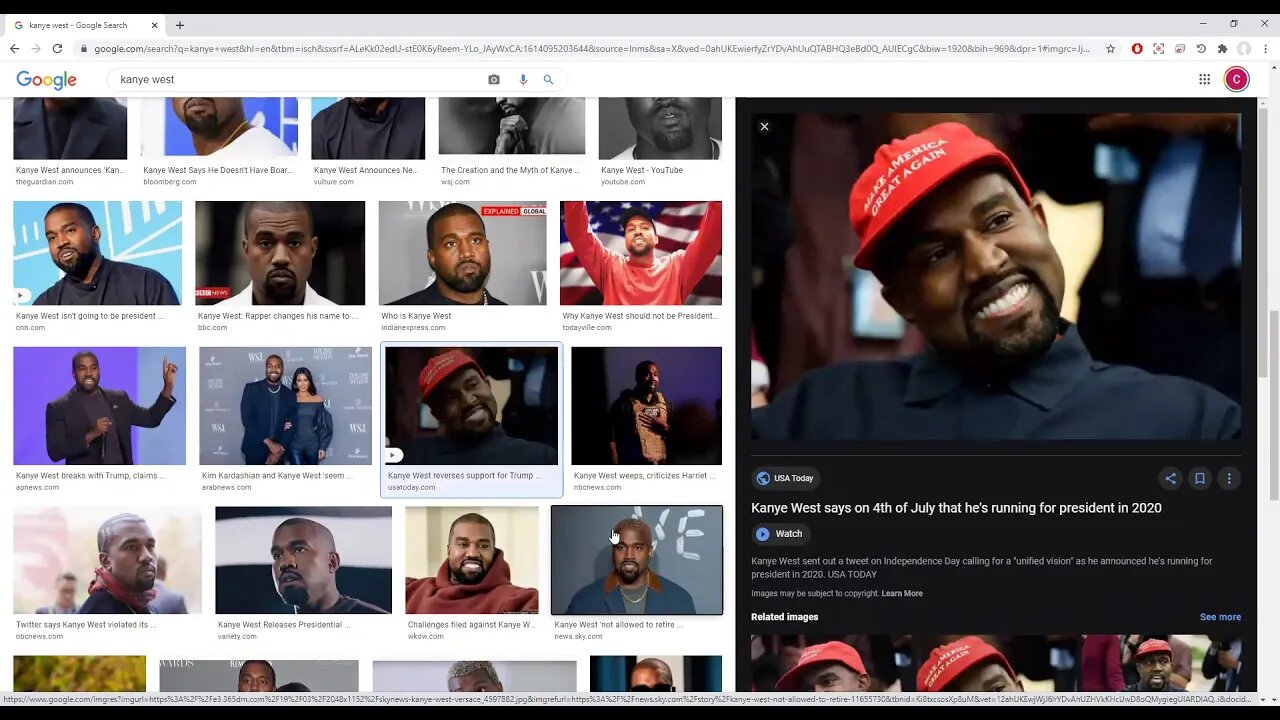Click the browser back arrow
The width and height of the screenshot is (1280, 720).
click(x=14, y=48)
